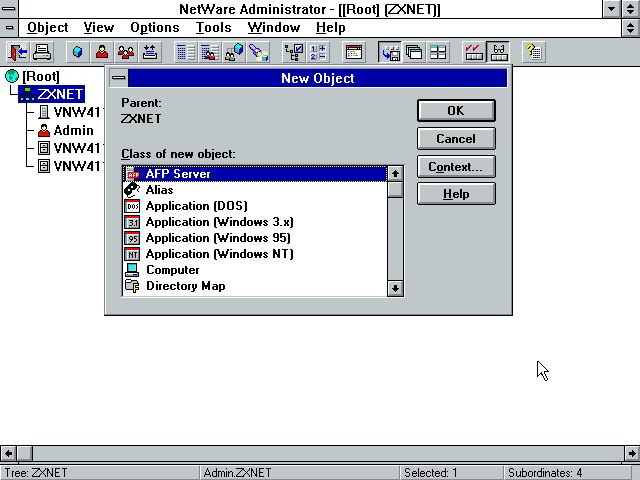Image resolution: width=640 pixels, height=480 pixels.
Task: Click the blue cube create-object toolbar icon
Action: 78,52
